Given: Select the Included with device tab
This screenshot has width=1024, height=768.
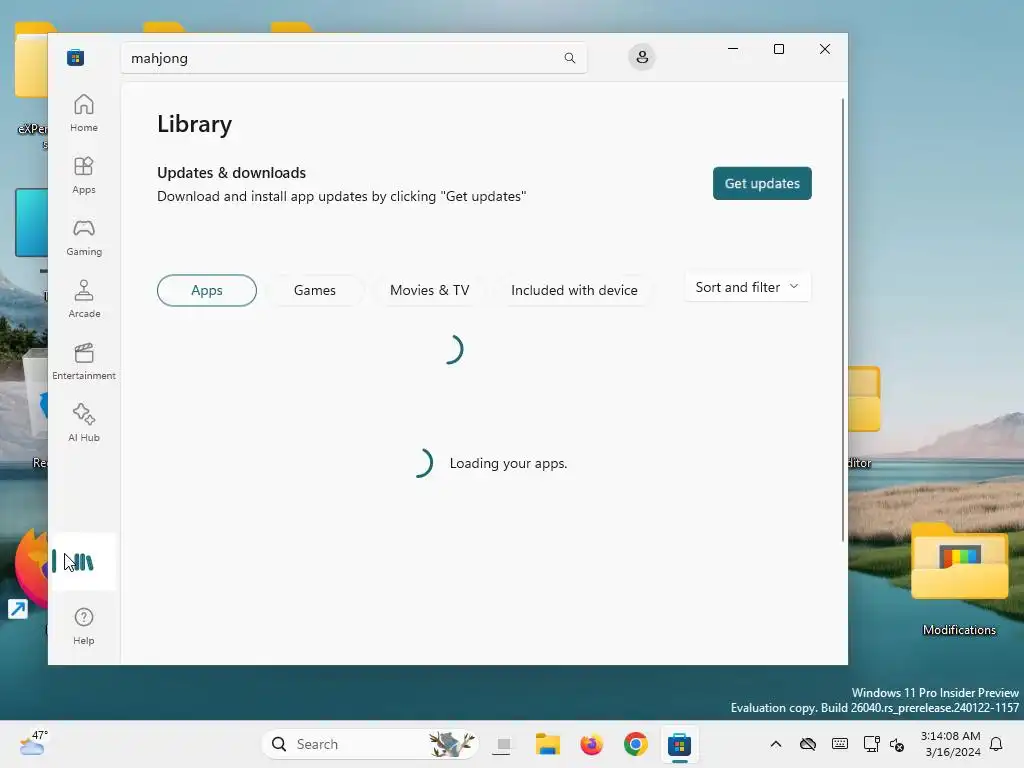Looking at the screenshot, I should click(x=574, y=290).
